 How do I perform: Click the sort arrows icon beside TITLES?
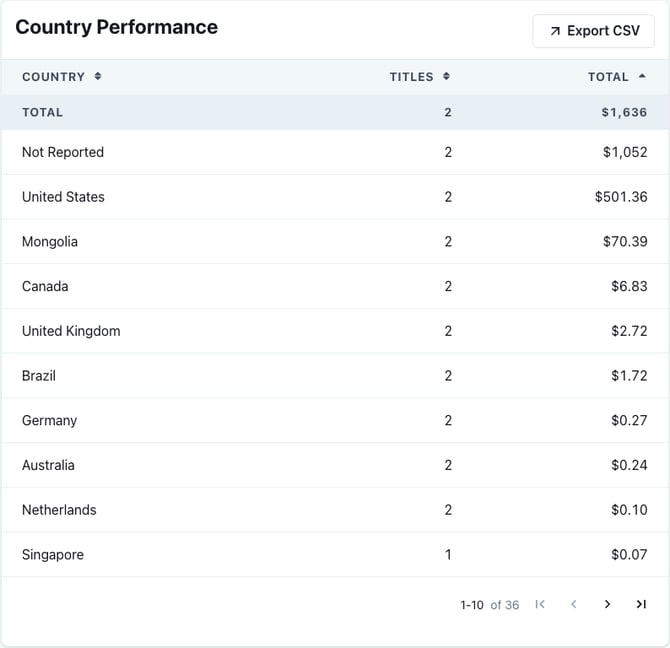click(446, 76)
